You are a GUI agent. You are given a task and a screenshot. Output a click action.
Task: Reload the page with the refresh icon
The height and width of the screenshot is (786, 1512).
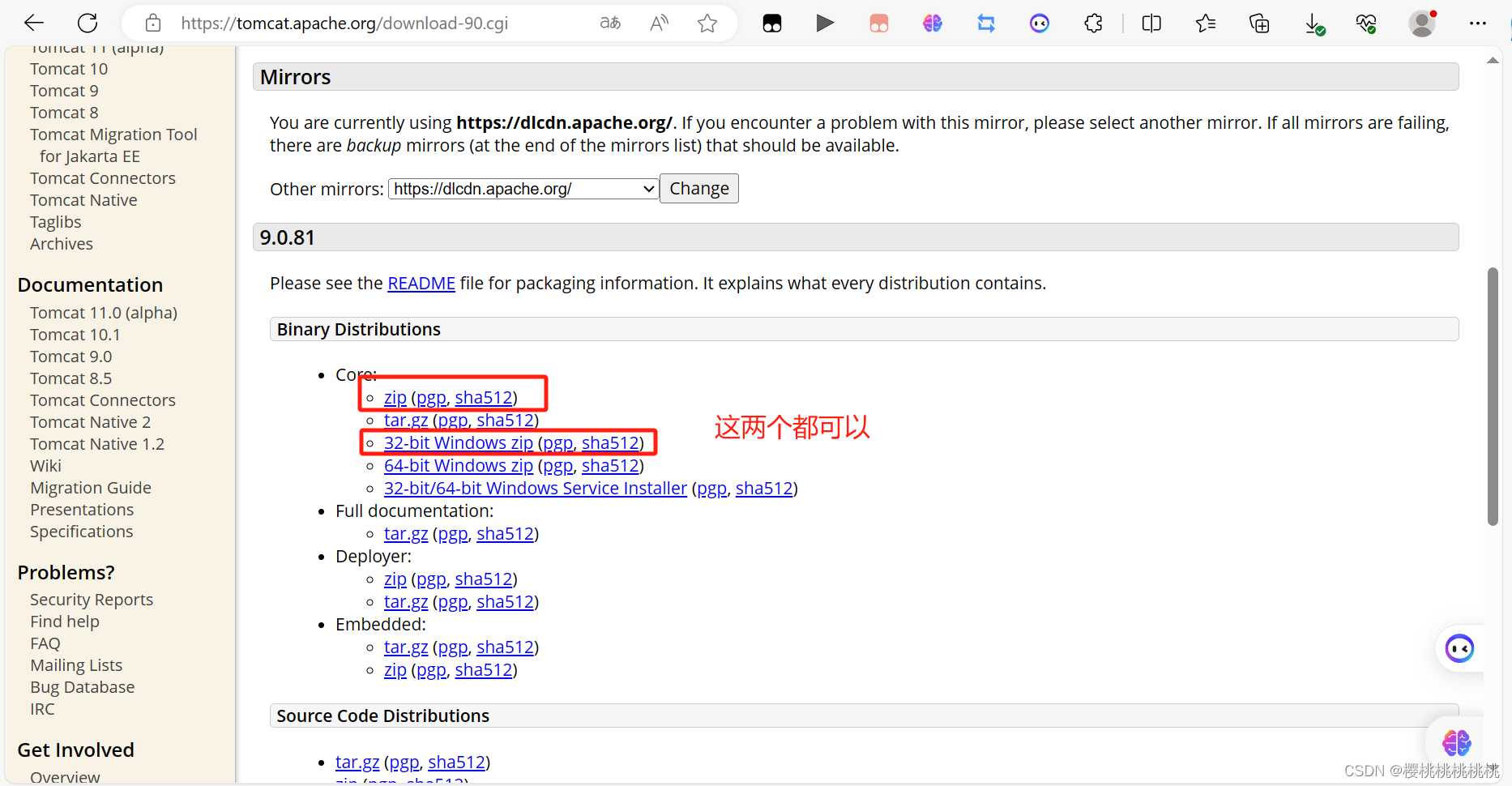(x=88, y=23)
